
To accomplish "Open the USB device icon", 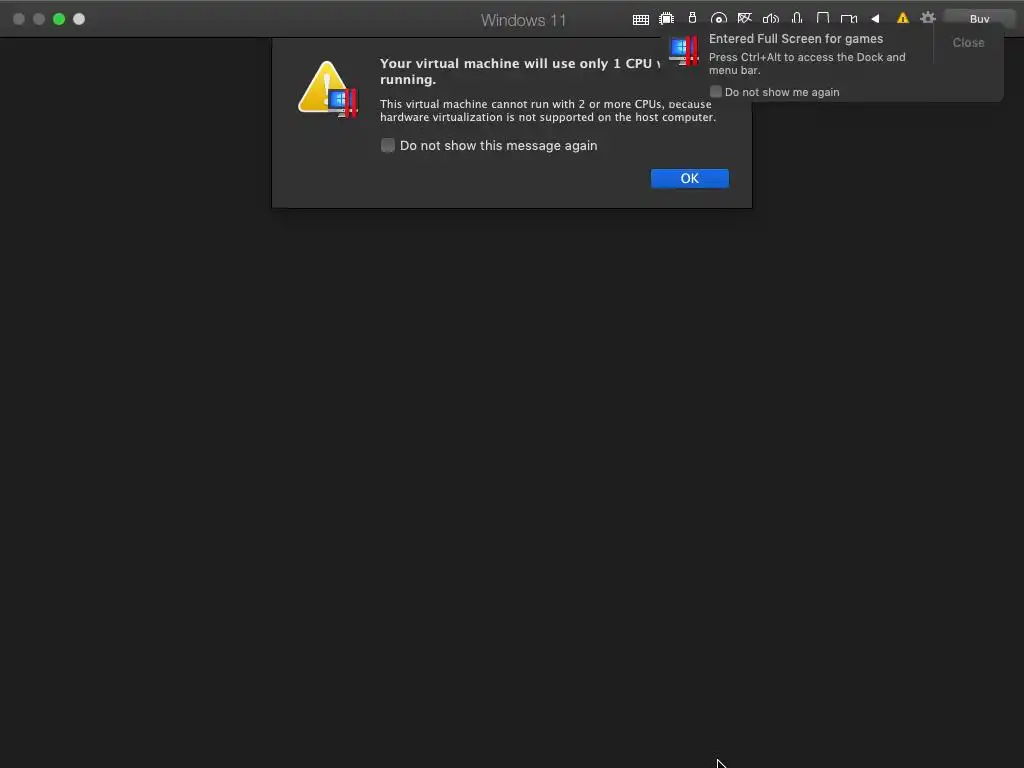I will [692, 18].
